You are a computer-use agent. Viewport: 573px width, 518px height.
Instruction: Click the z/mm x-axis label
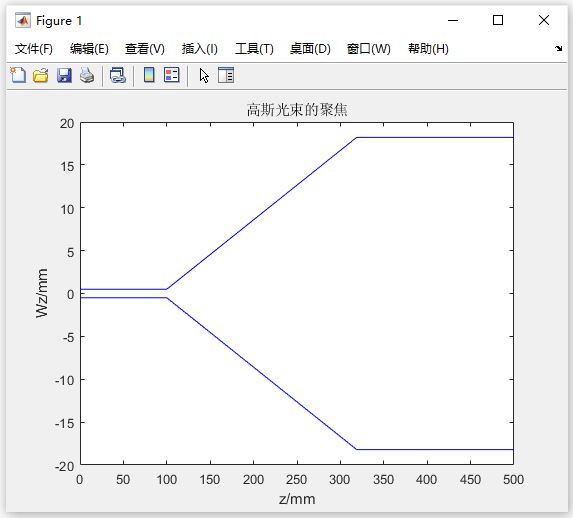(x=297, y=499)
